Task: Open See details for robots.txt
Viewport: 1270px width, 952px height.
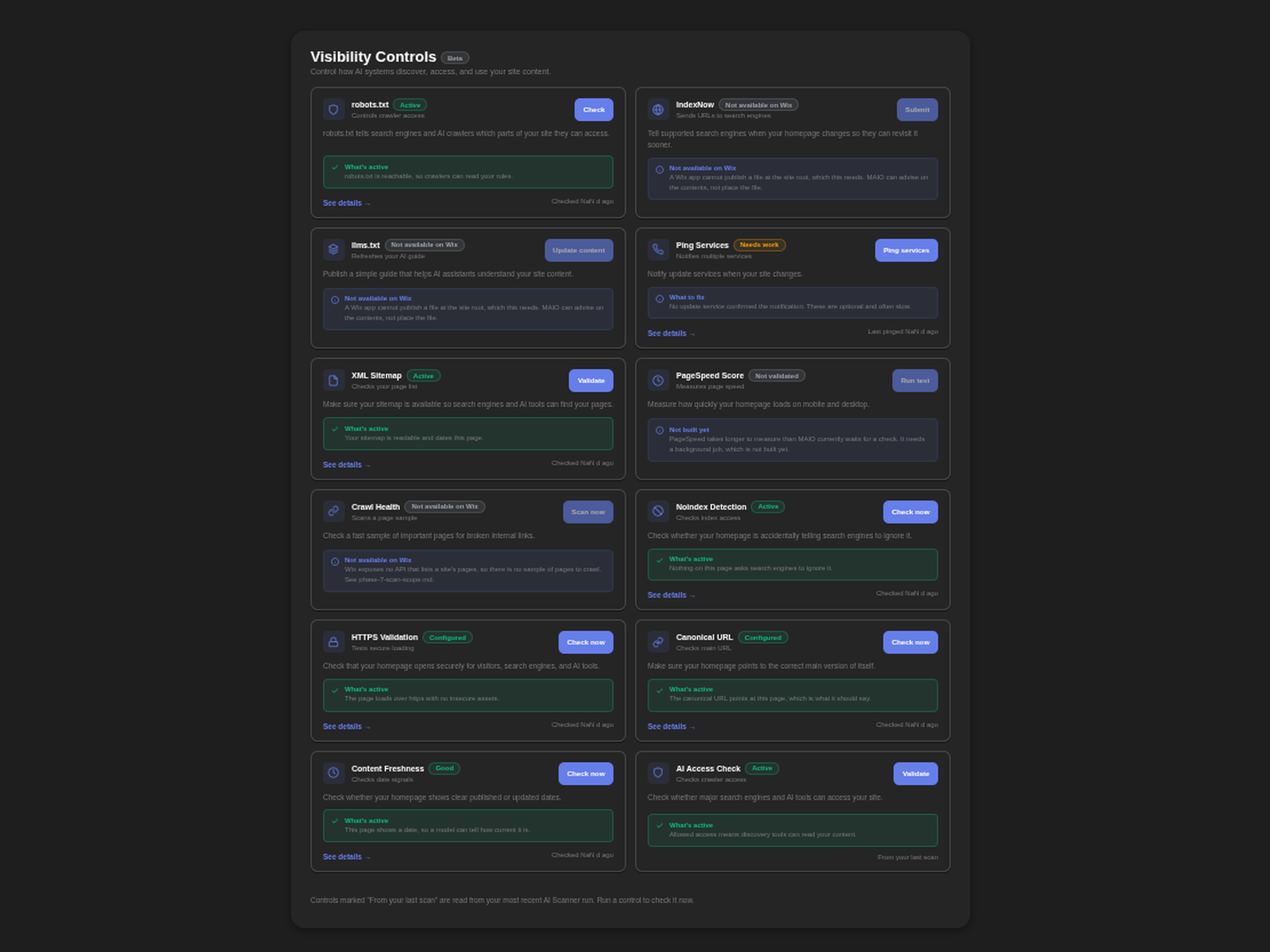Action: click(x=347, y=203)
